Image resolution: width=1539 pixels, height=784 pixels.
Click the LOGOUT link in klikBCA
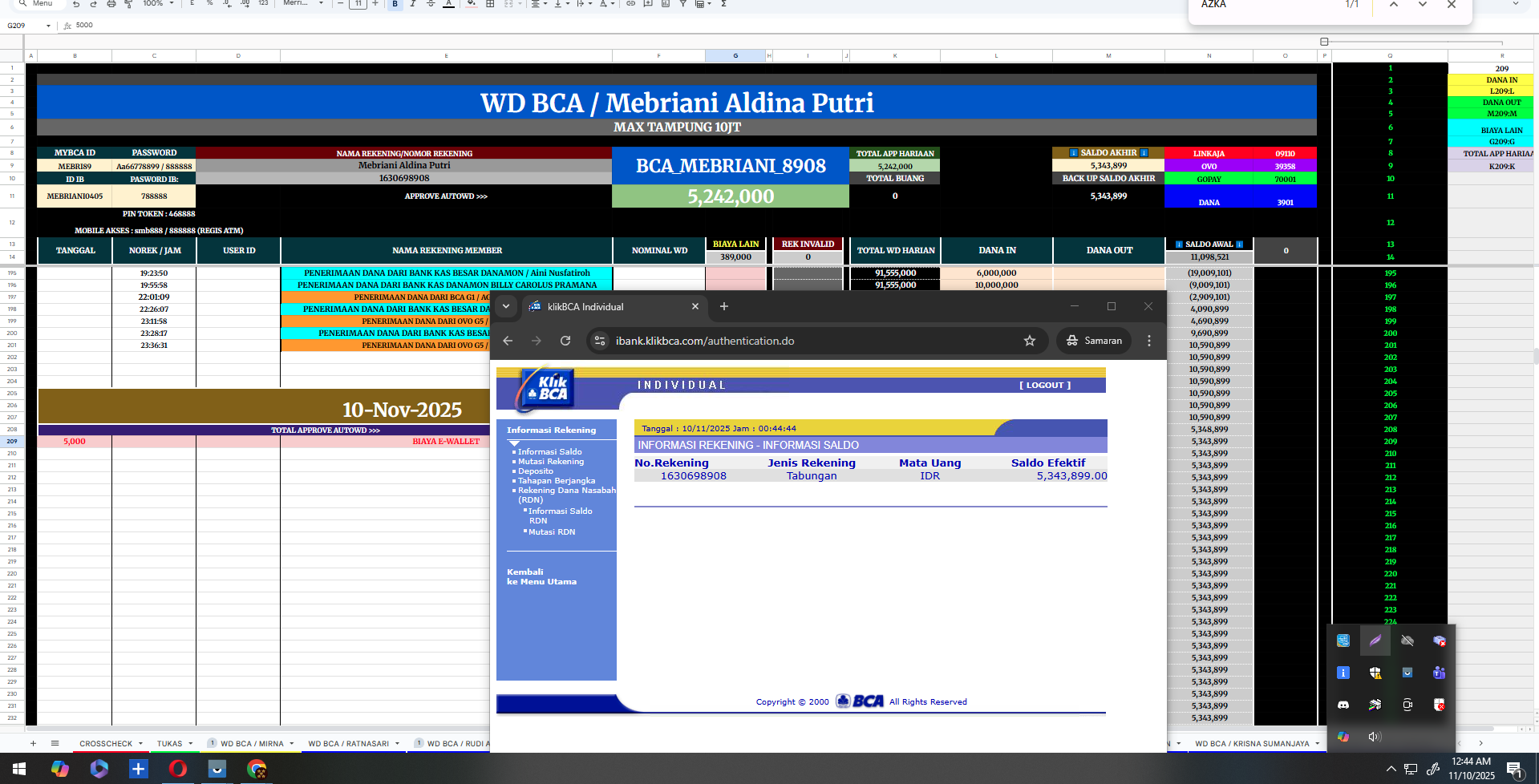(x=1045, y=385)
